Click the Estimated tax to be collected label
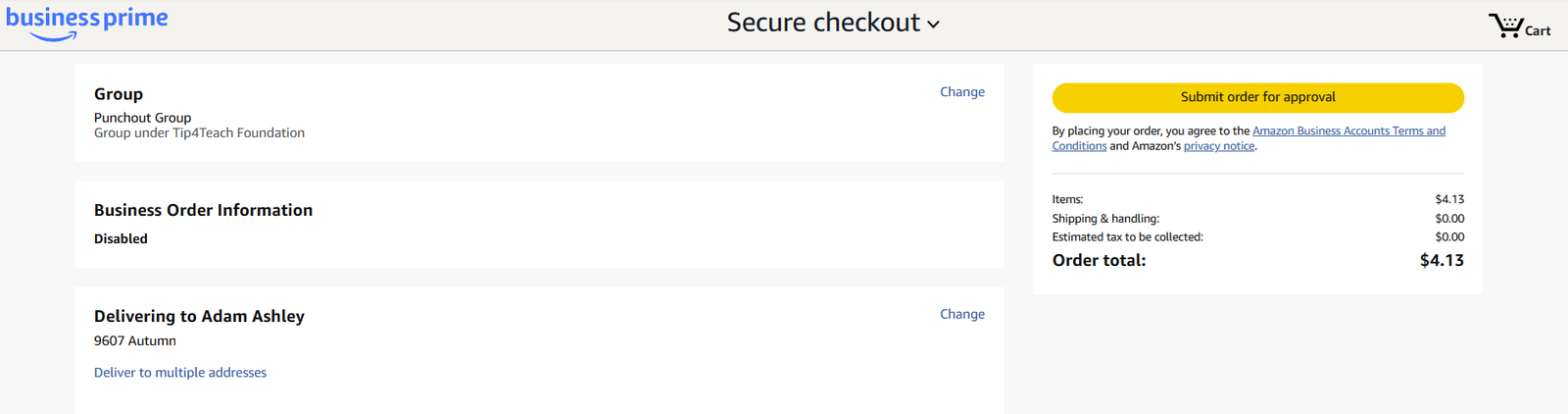1568x414 pixels. (1127, 237)
